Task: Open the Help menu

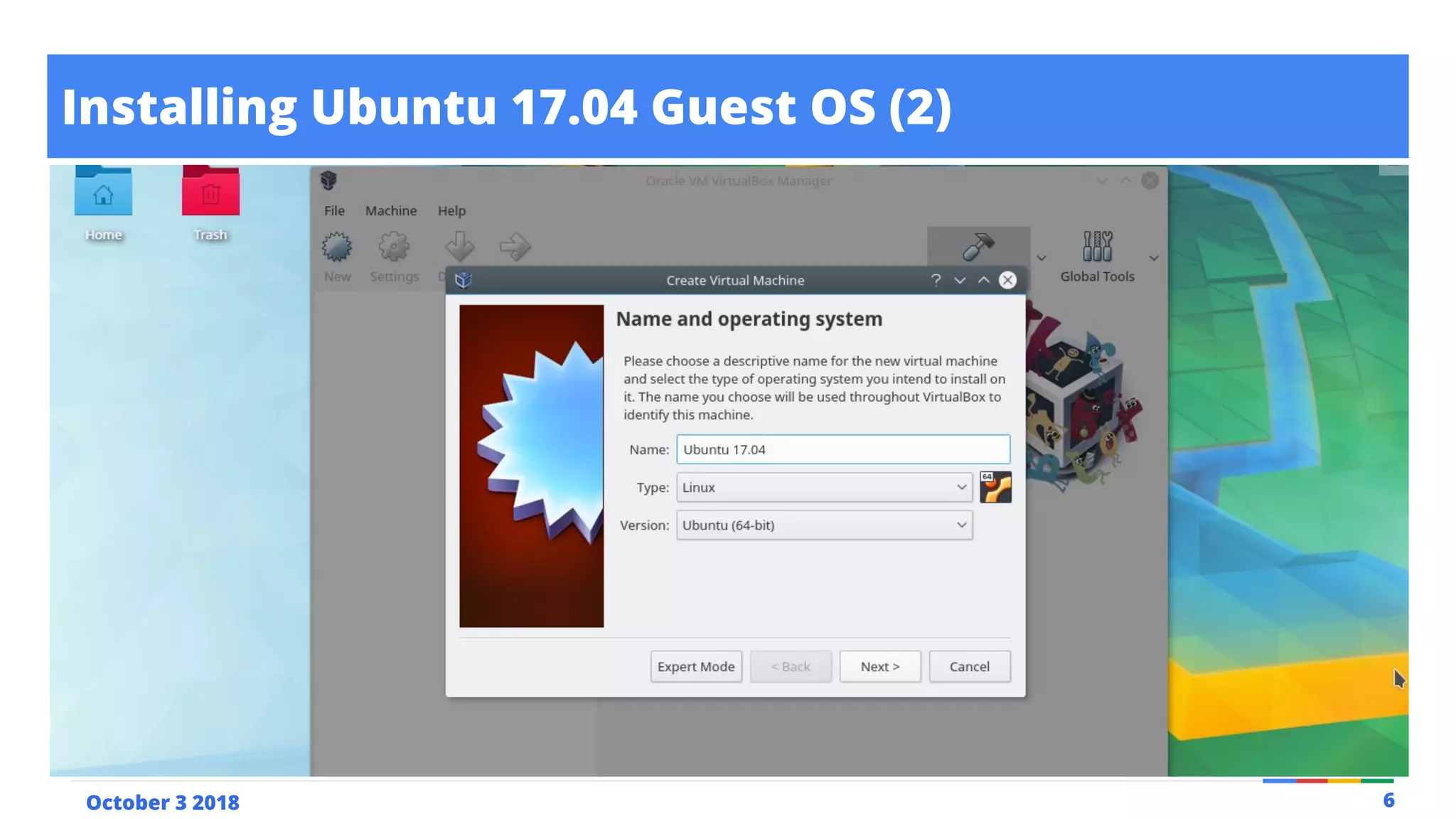Action: pos(451,210)
